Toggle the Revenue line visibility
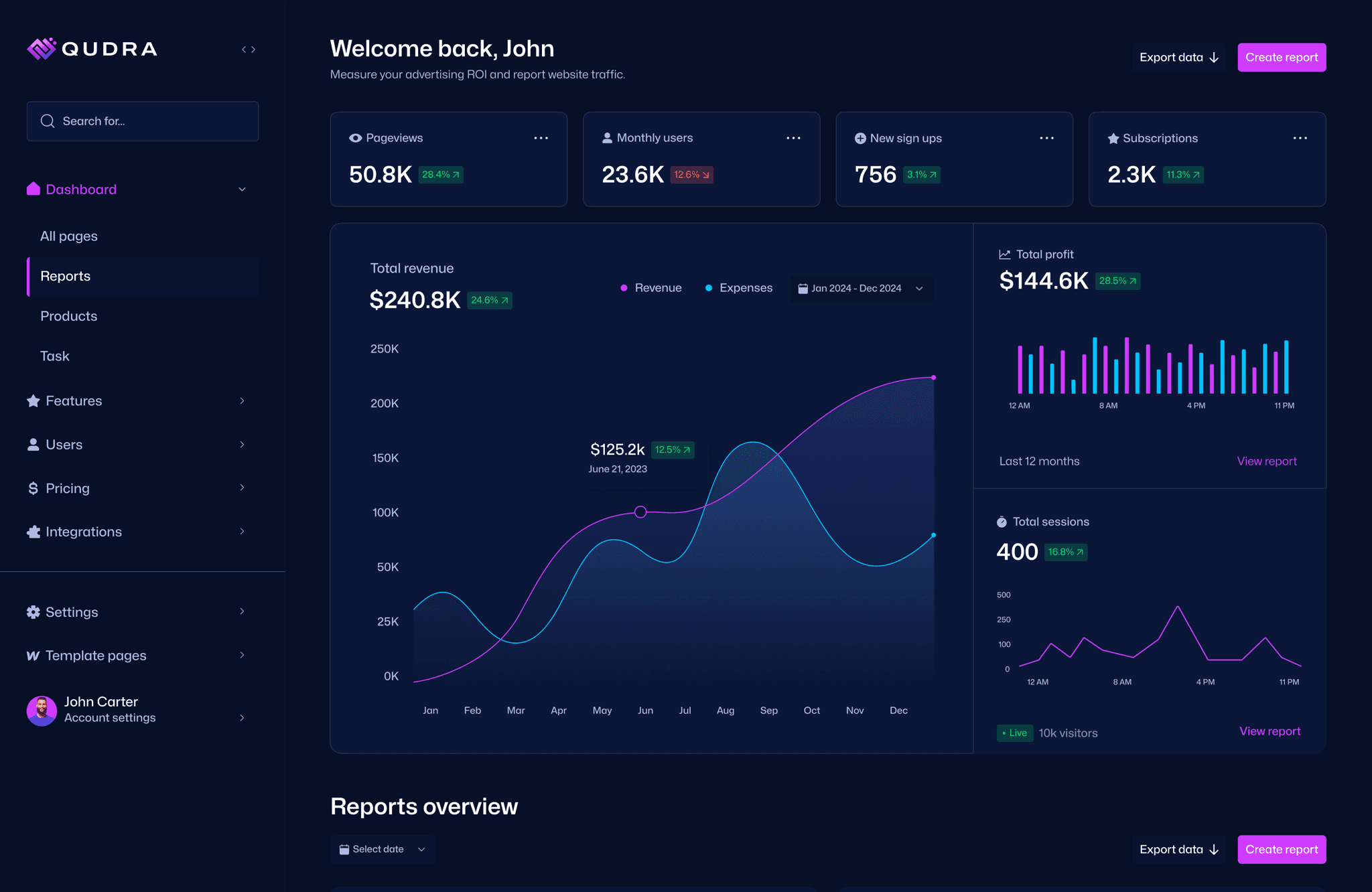 point(648,288)
